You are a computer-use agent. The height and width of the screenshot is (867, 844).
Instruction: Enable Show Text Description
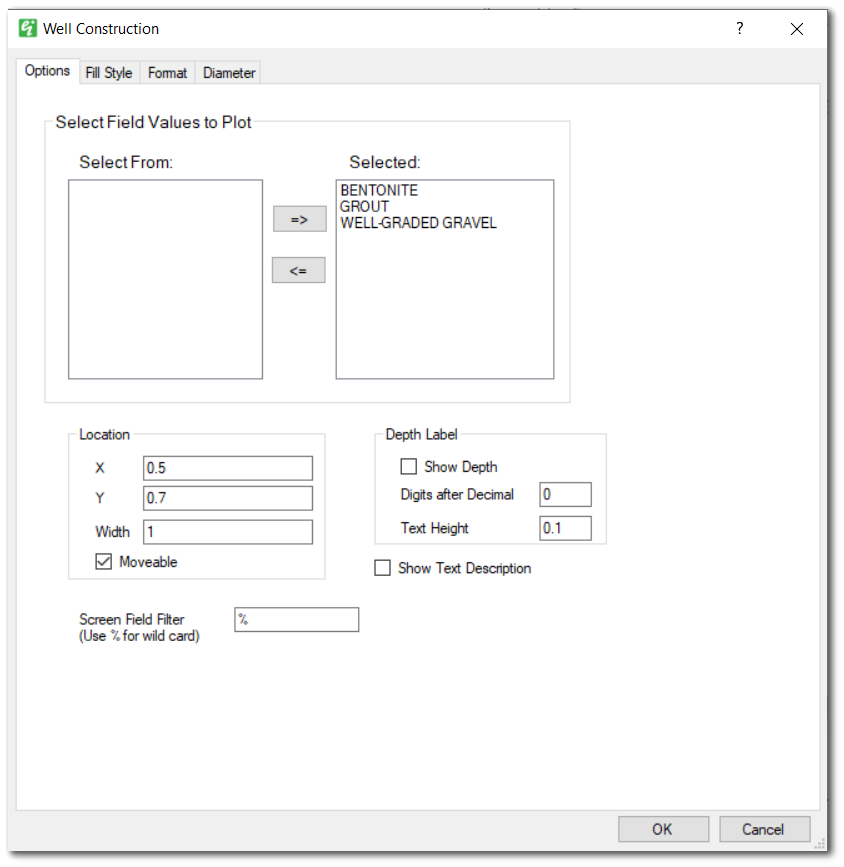[382, 567]
